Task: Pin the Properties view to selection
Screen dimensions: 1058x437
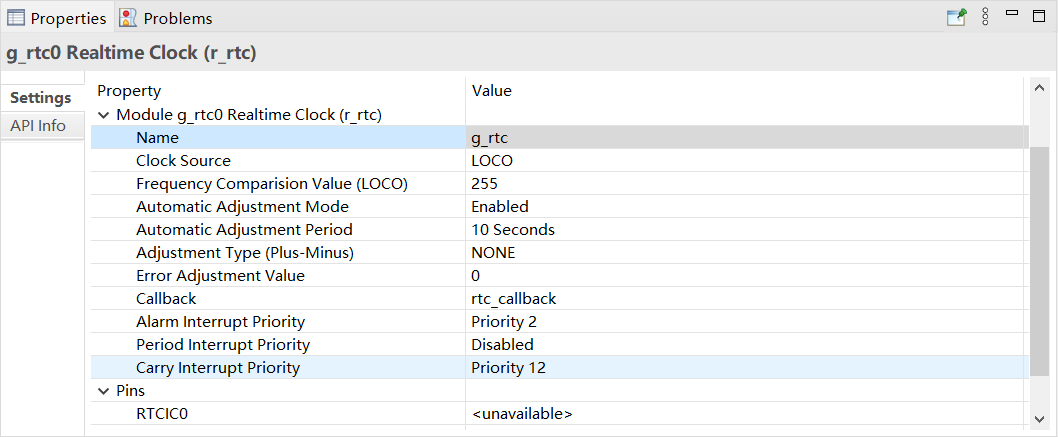Action: pyautogui.click(x=957, y=17)
